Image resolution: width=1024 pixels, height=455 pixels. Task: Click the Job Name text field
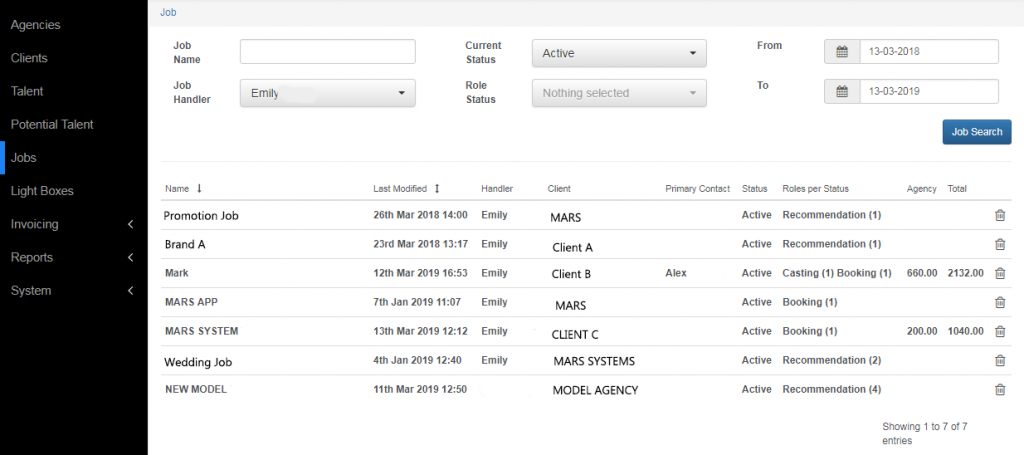click(327, 52)
